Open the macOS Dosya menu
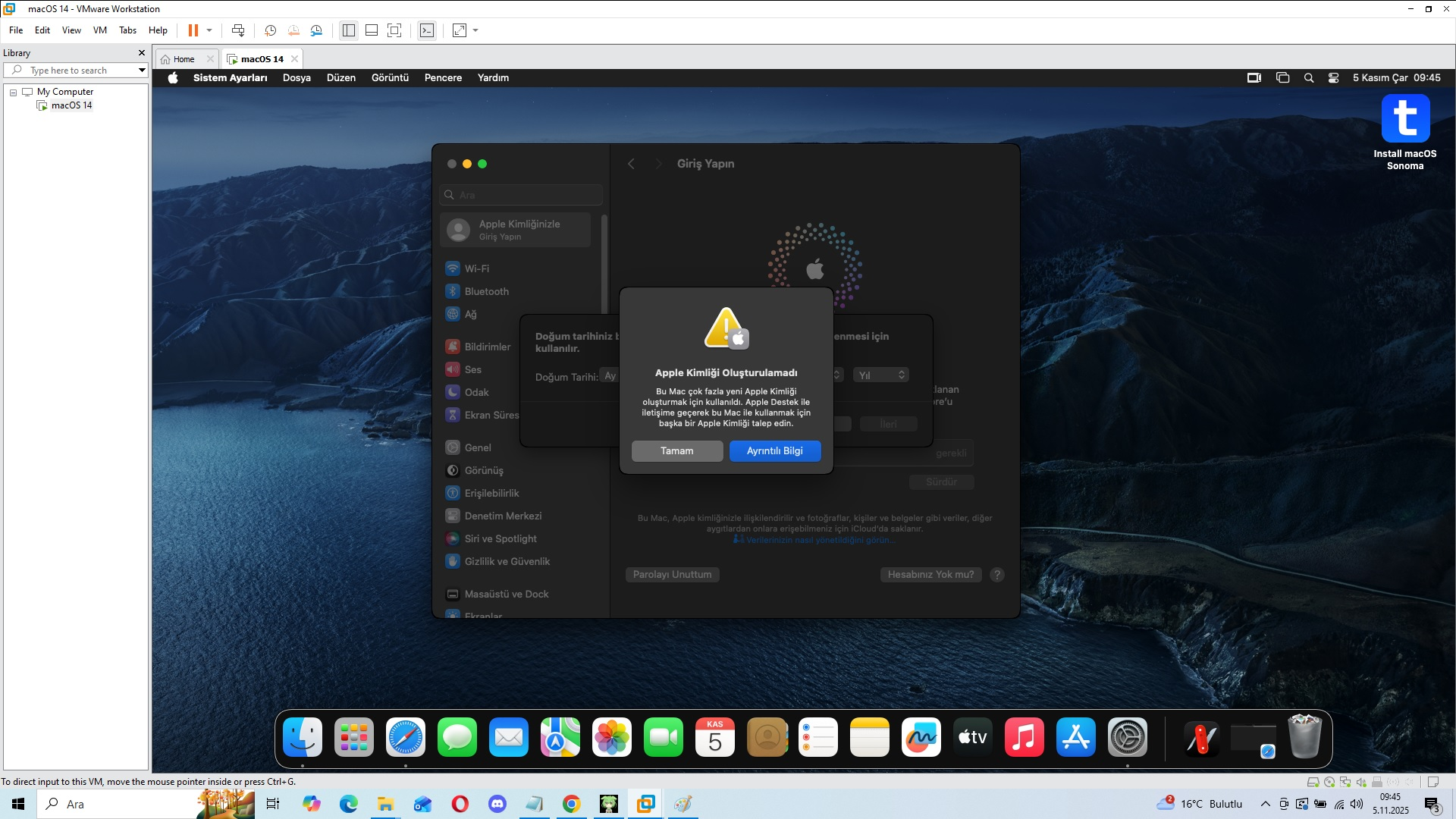Screen dimensions: 1456x819 click(x=297, y=78)
